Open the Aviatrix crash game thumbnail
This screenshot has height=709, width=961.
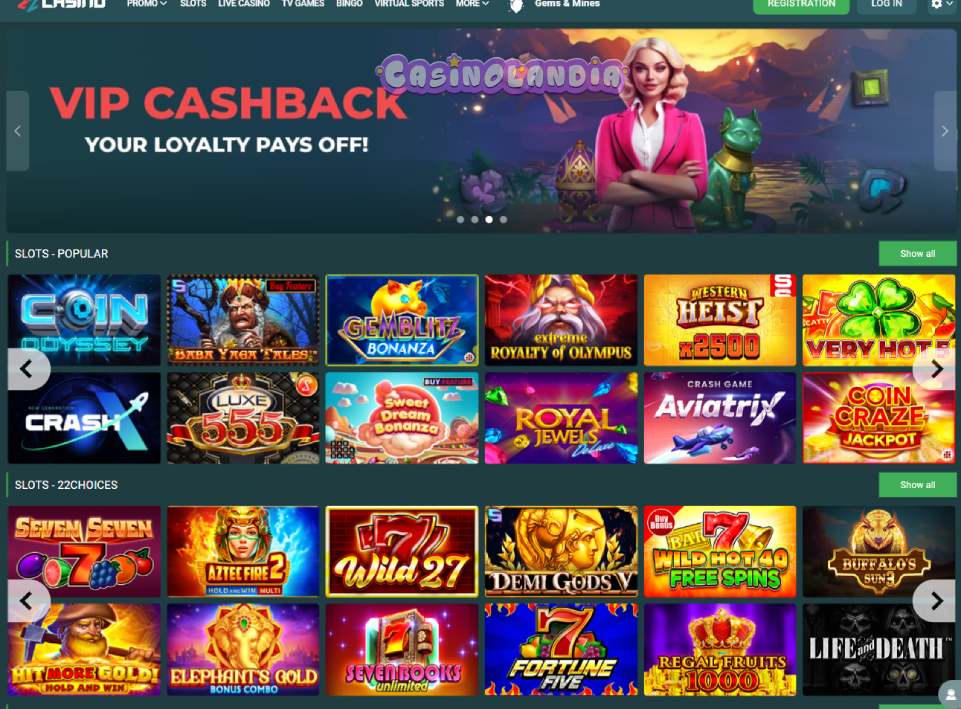point(720,418)
